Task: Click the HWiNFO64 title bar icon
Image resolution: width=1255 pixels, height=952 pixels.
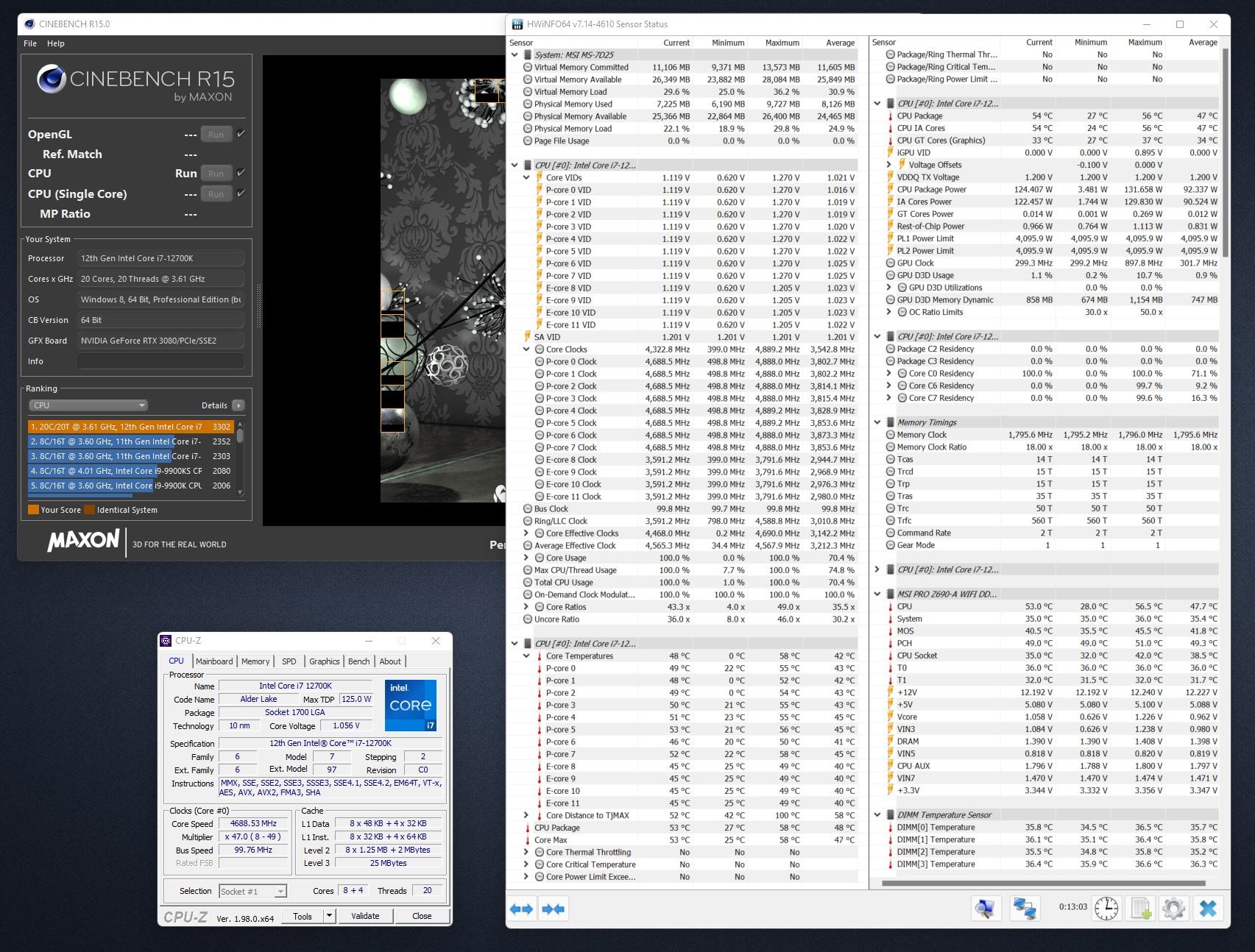Action: point(517,24)
